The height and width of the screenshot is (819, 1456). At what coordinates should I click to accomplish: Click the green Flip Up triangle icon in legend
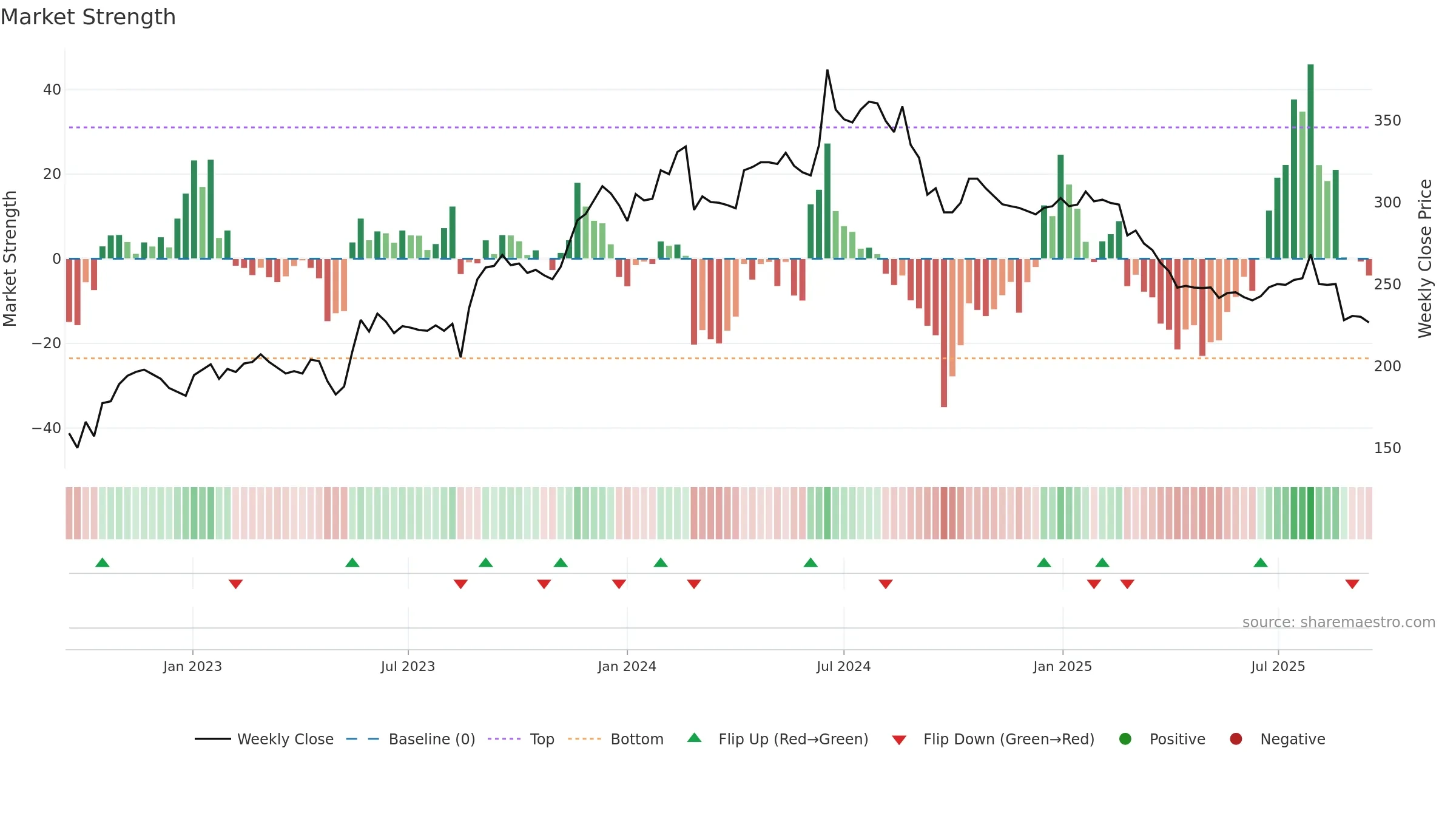point(695,738)
